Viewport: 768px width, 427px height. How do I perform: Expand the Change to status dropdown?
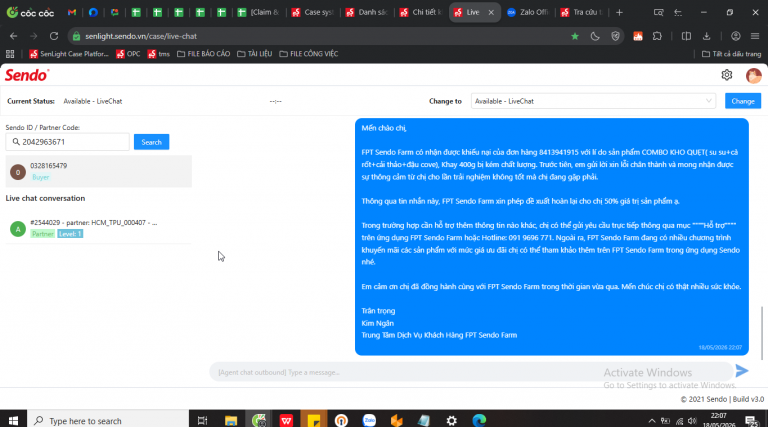point(593,101)
